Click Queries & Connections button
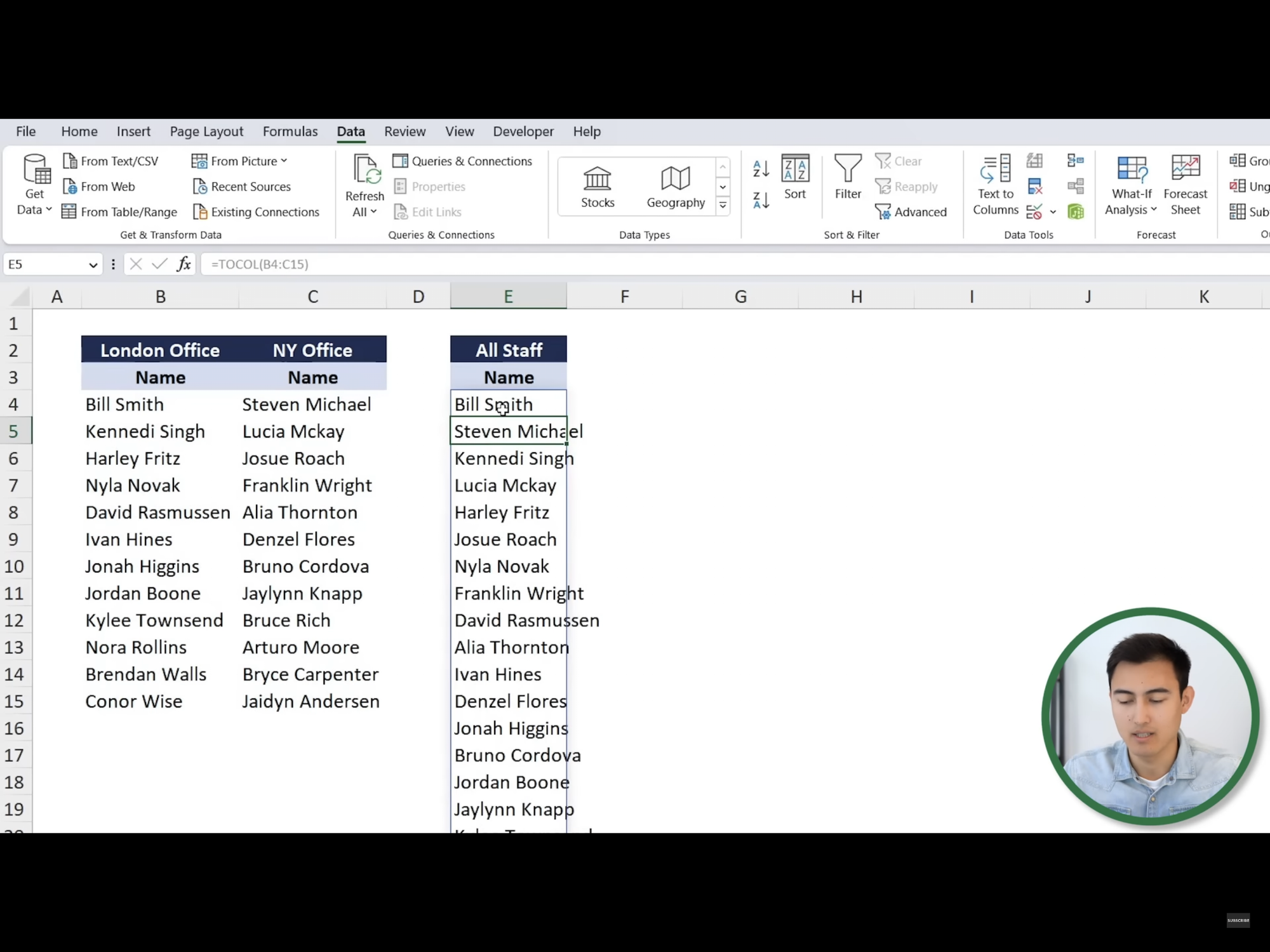1270x952 pixels. tap(462, 161)
